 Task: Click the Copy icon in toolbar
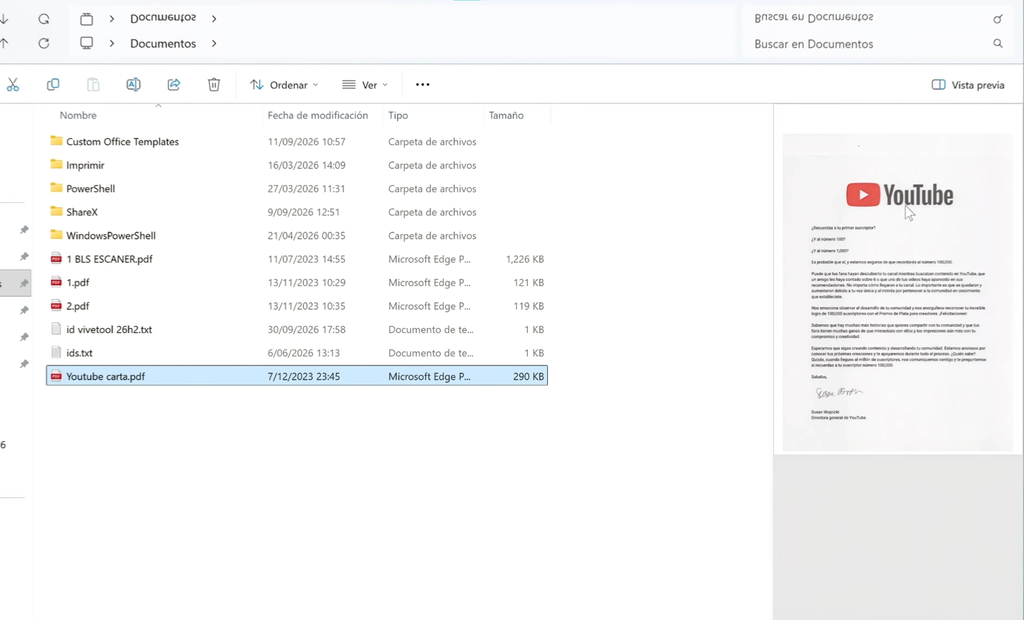click(x=53, y=84)
